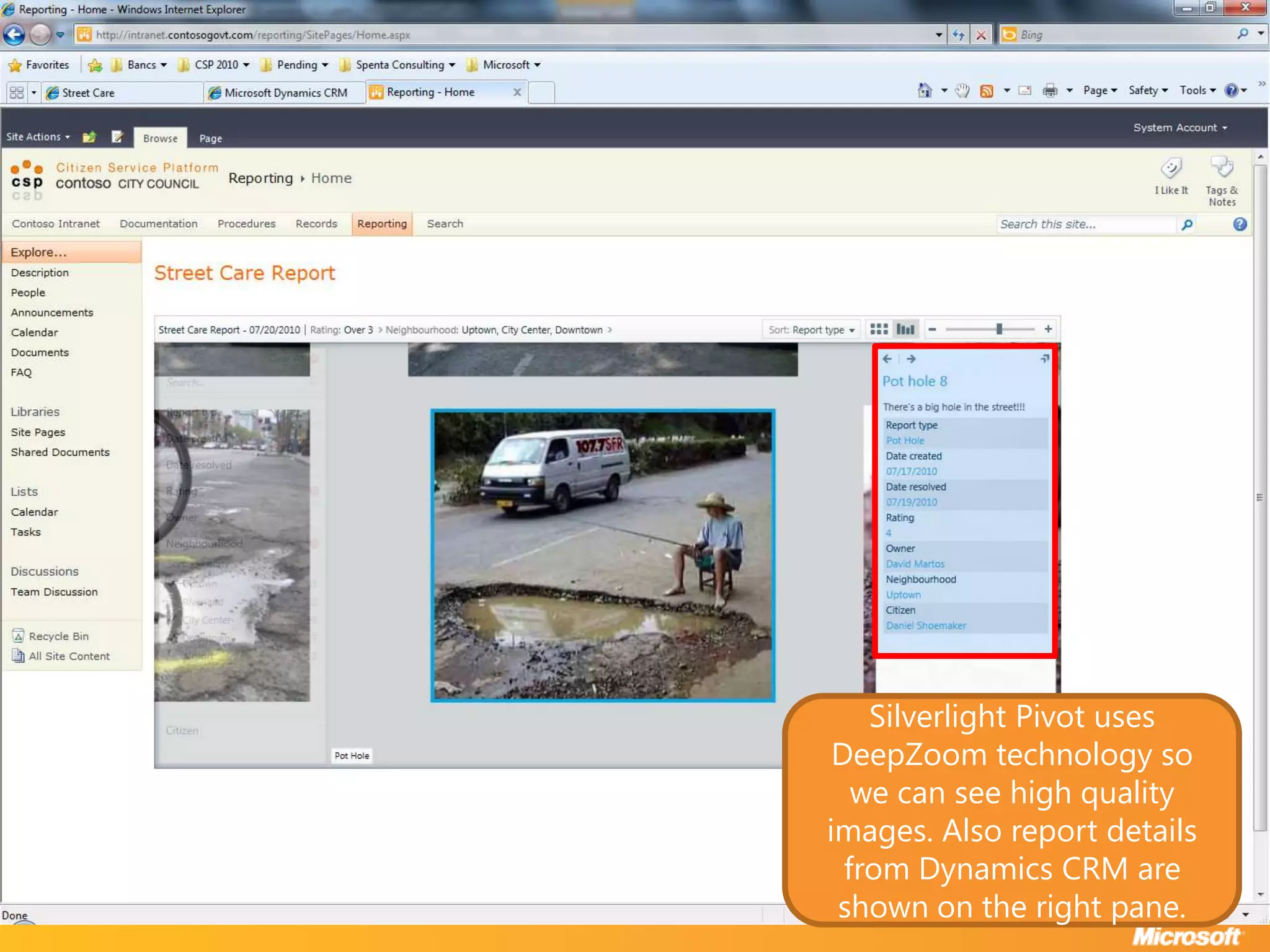Screen dimensions: 1270x952
Task: Switch to the Street Care browser tab
Action: tap(122, 92)
